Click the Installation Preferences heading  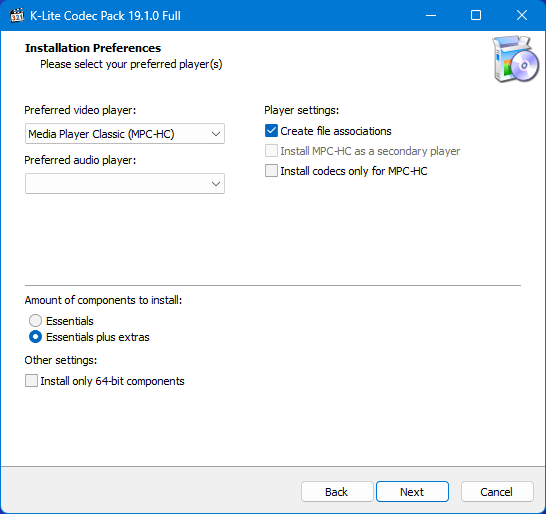[93, 48]
